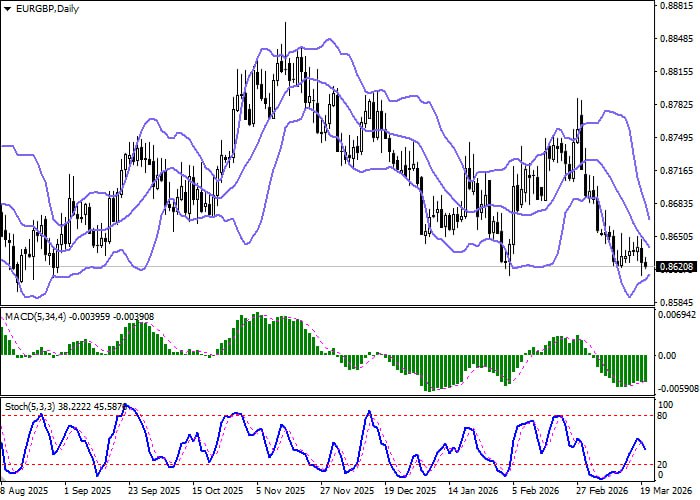Click the MACD 0.006942 scale maximum label
The width and height of the screenshot is (700, 500).
pyautogui.click(x=677, y=315)
